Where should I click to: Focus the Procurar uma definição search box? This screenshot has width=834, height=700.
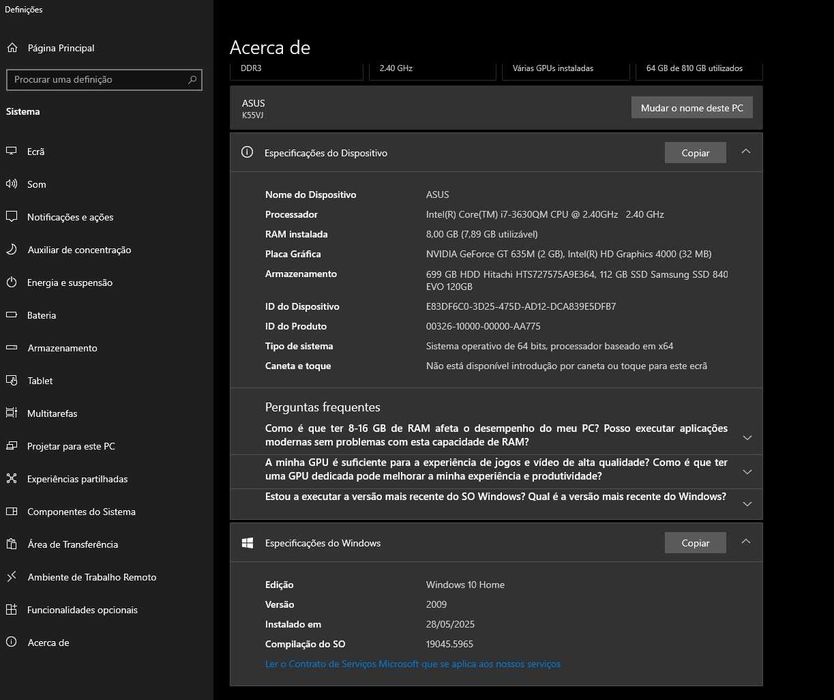(95, 79)
